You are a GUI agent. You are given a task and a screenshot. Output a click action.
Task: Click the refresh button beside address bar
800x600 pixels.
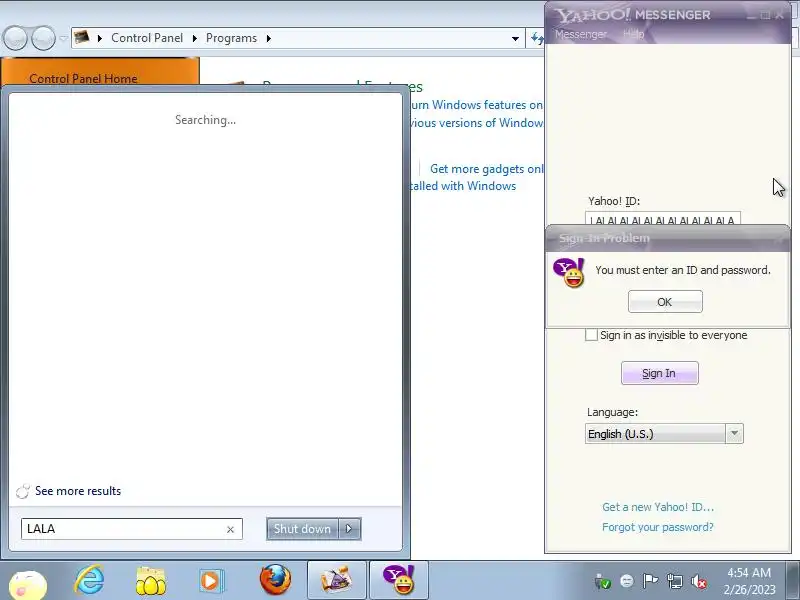tap(536, 38)
